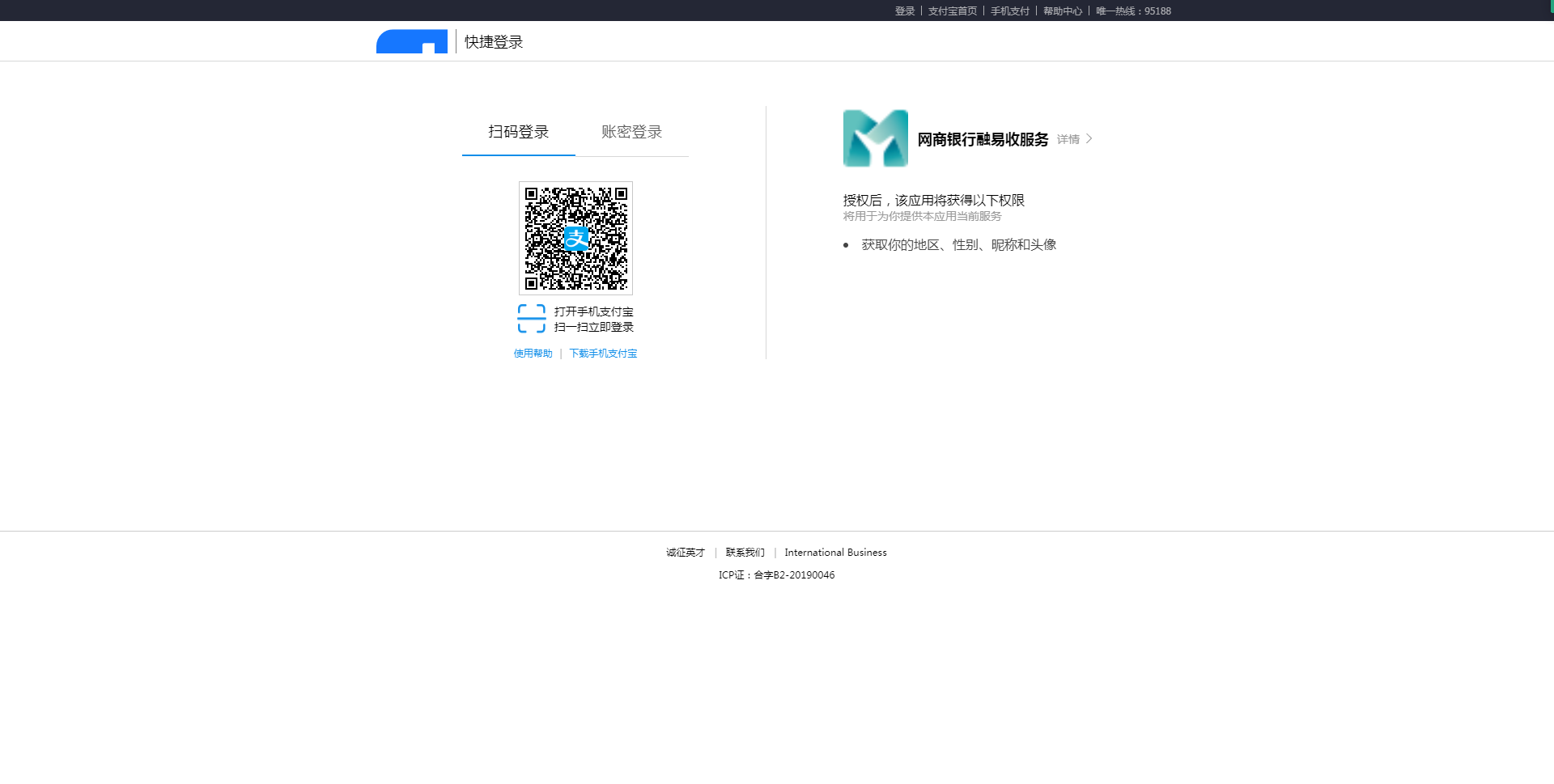Click 网商银行融易收服务 app title
Screen dimensions: 1554x784
point(983,139)
